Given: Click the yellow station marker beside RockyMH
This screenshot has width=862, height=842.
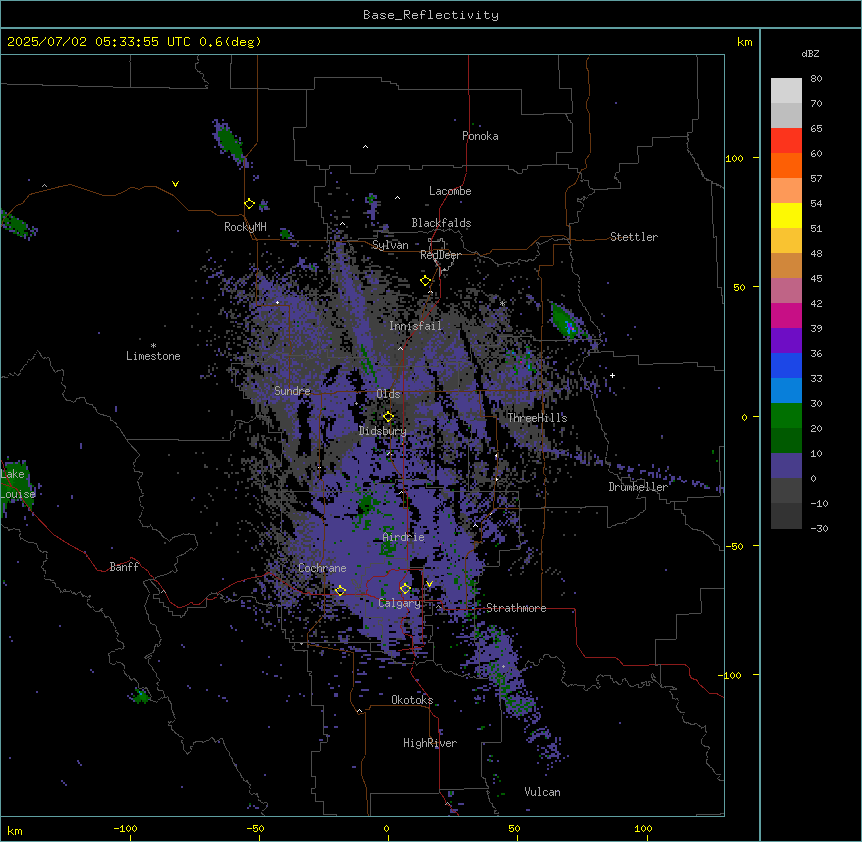Looking at the screenshot, I should 249,204.
